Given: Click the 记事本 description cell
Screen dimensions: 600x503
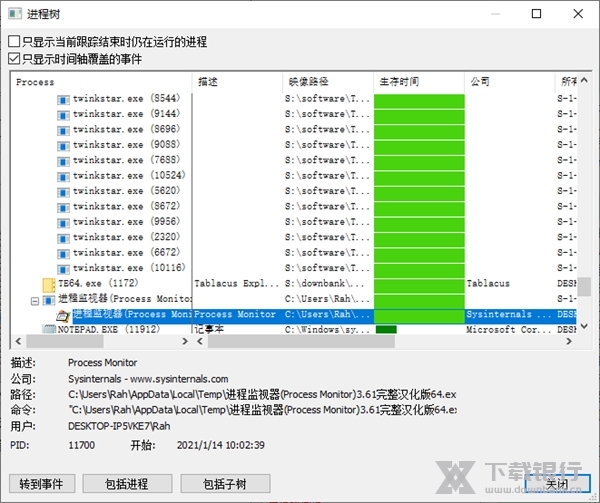Looking at the screenshot, I should coord(209,329).
